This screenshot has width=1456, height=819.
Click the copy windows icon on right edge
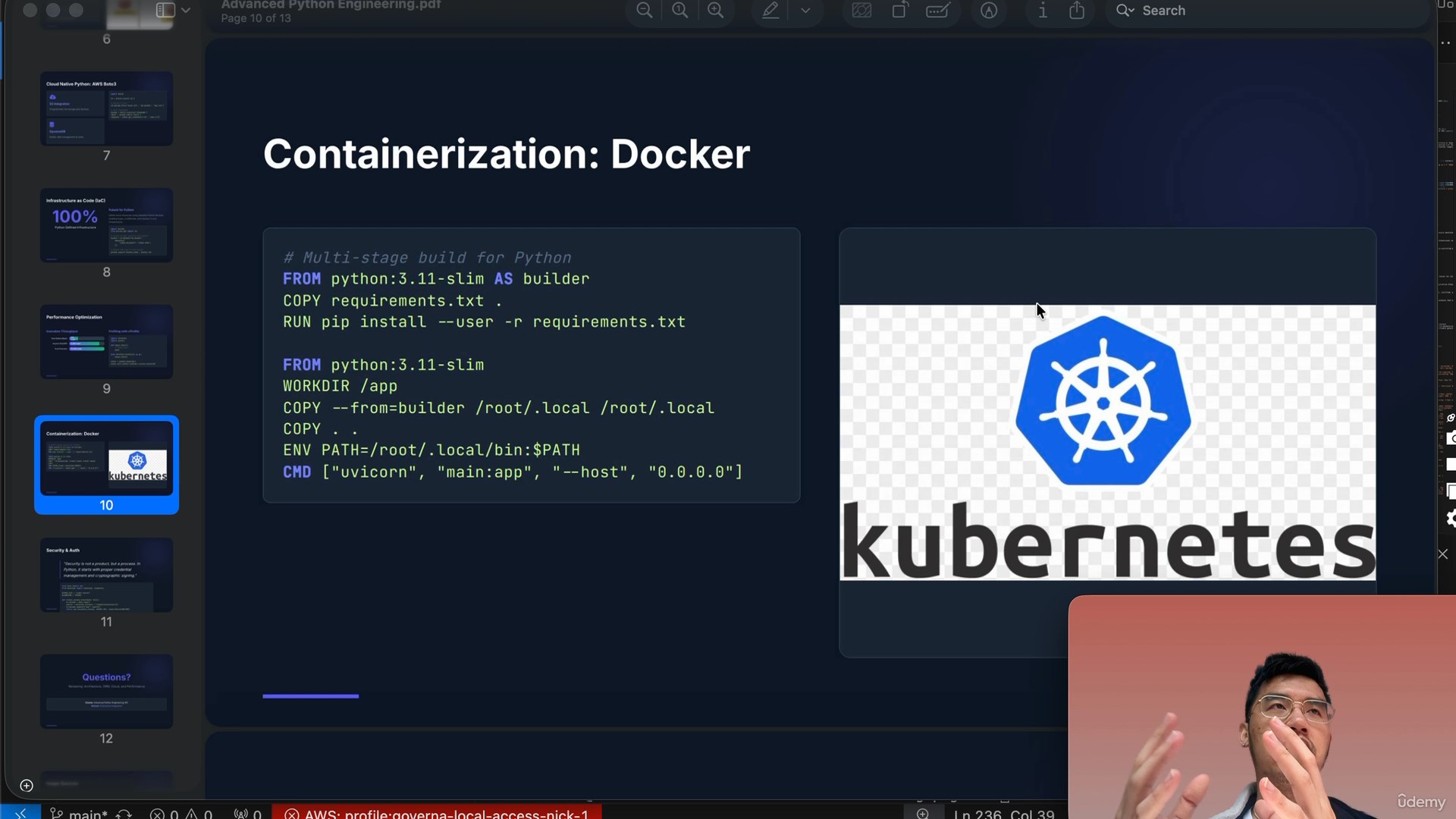pyautogui.click(x=1450, y=491)
